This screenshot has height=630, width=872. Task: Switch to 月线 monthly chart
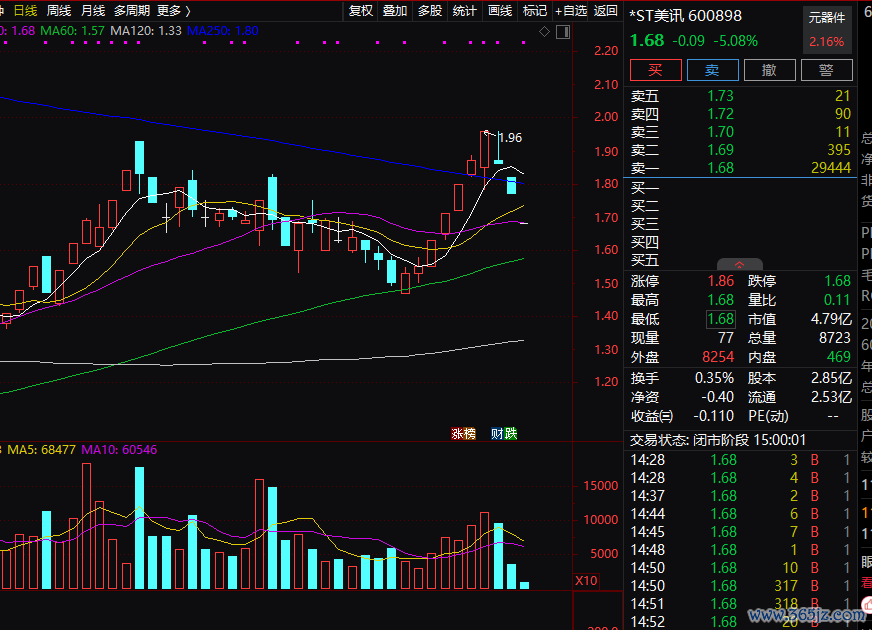(93, 11)
